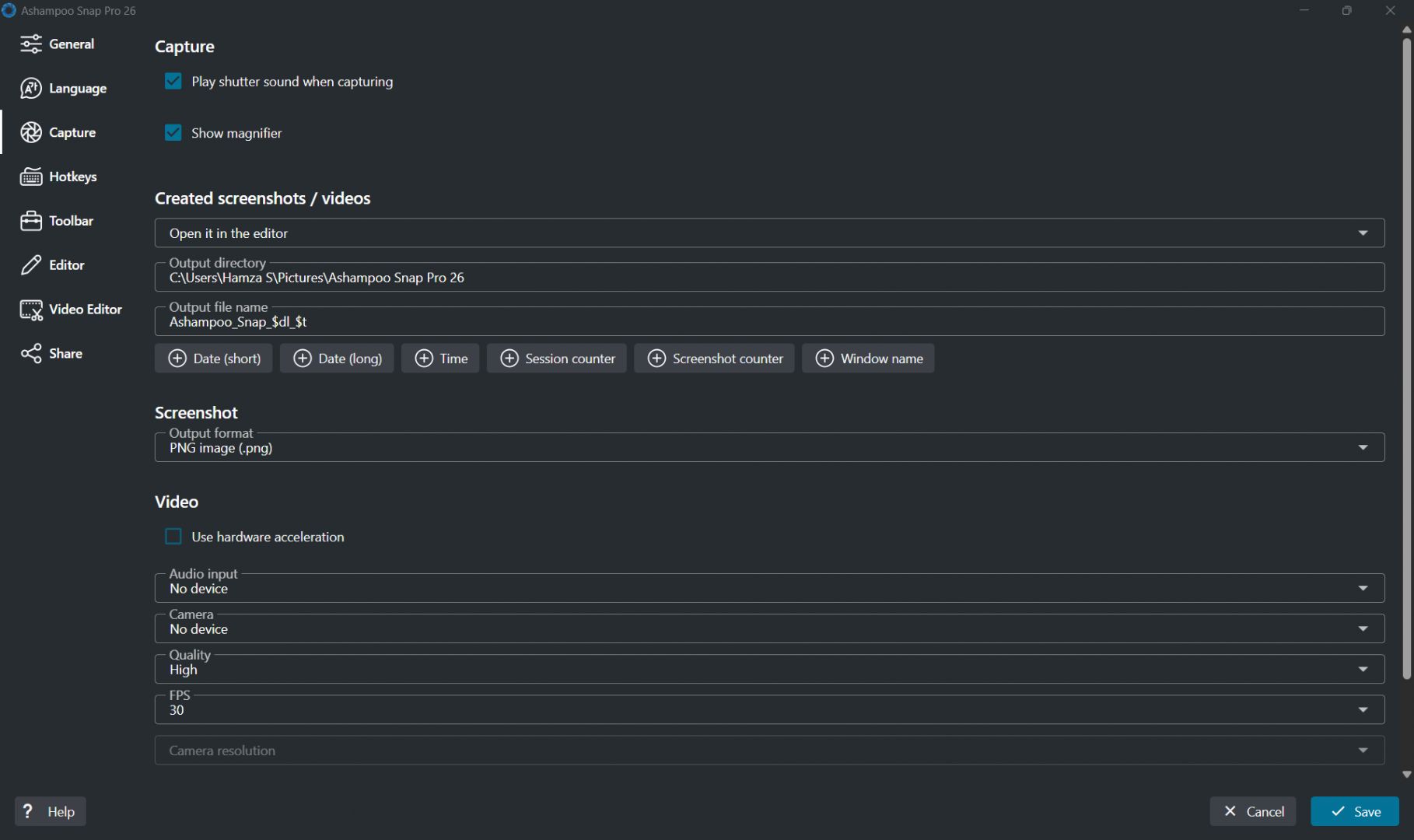The width and height of the screenshot is (1414, 840).
Task: Click into the Output directory field
Action: click(770, 278)
